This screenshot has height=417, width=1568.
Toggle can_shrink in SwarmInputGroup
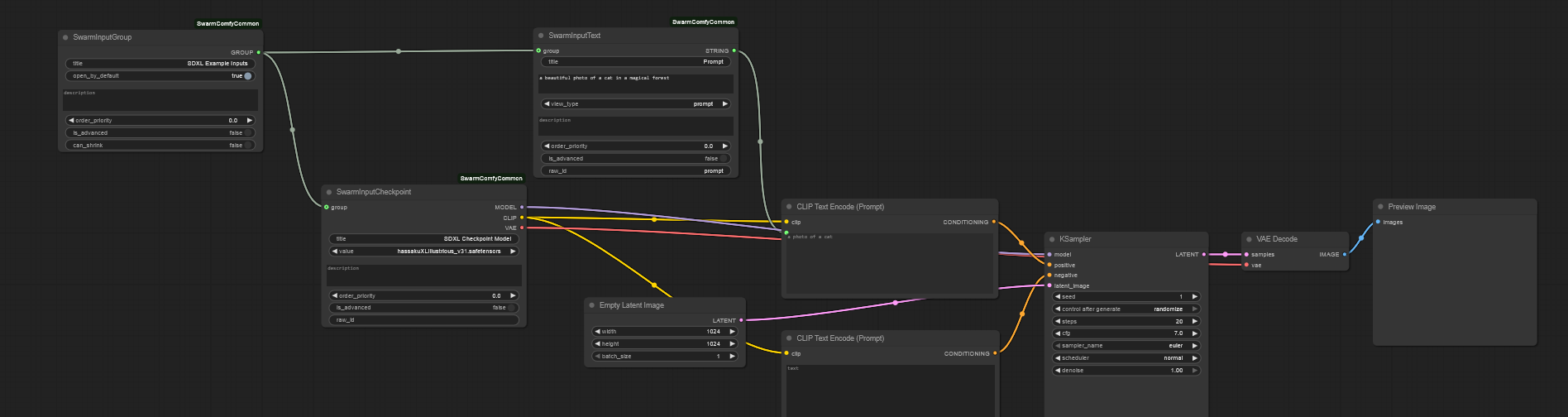(160, 145)
